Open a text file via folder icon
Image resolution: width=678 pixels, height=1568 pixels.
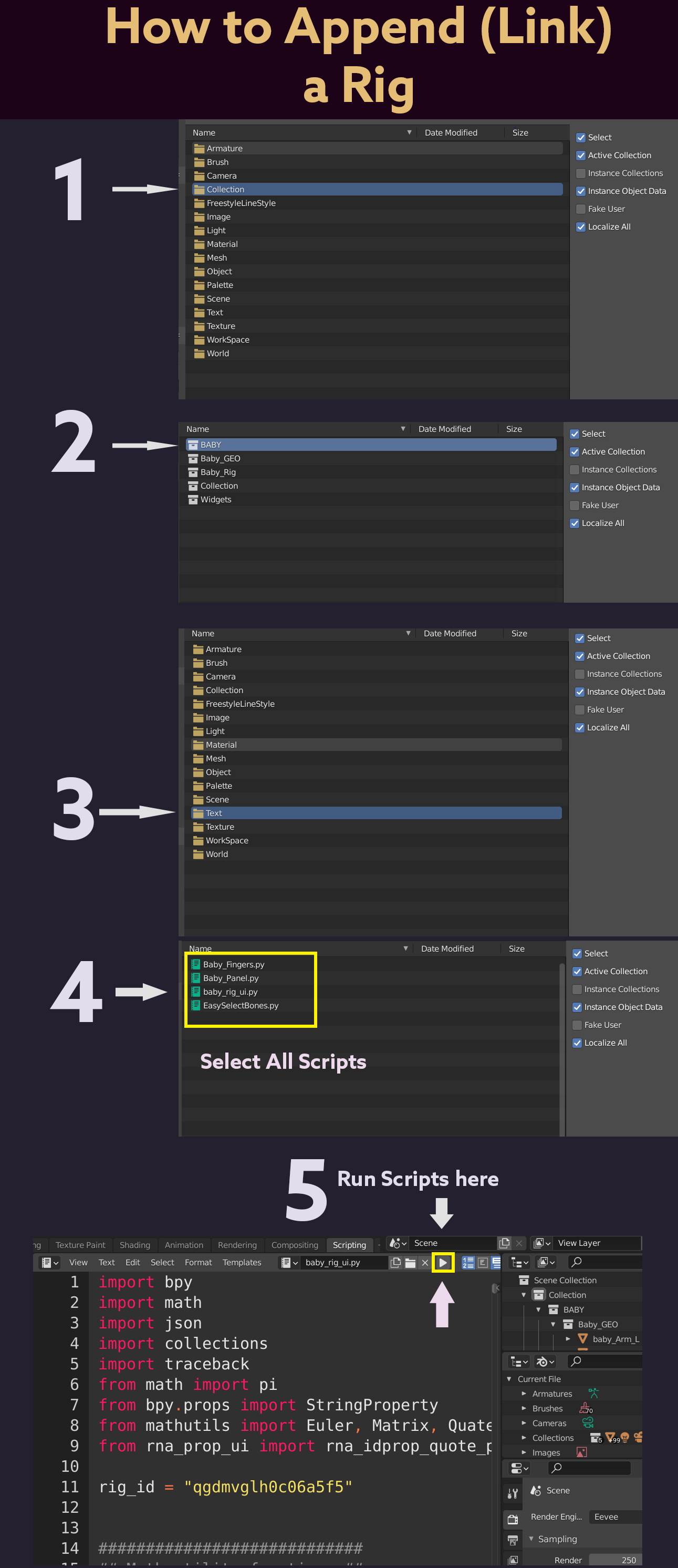(x=410, y=1262)
